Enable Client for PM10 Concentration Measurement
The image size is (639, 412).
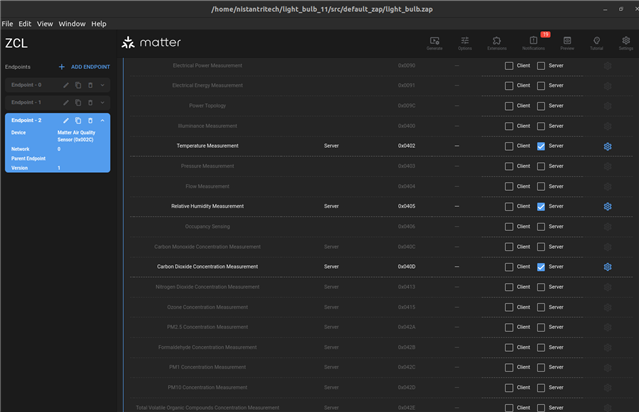click(509, 388)
